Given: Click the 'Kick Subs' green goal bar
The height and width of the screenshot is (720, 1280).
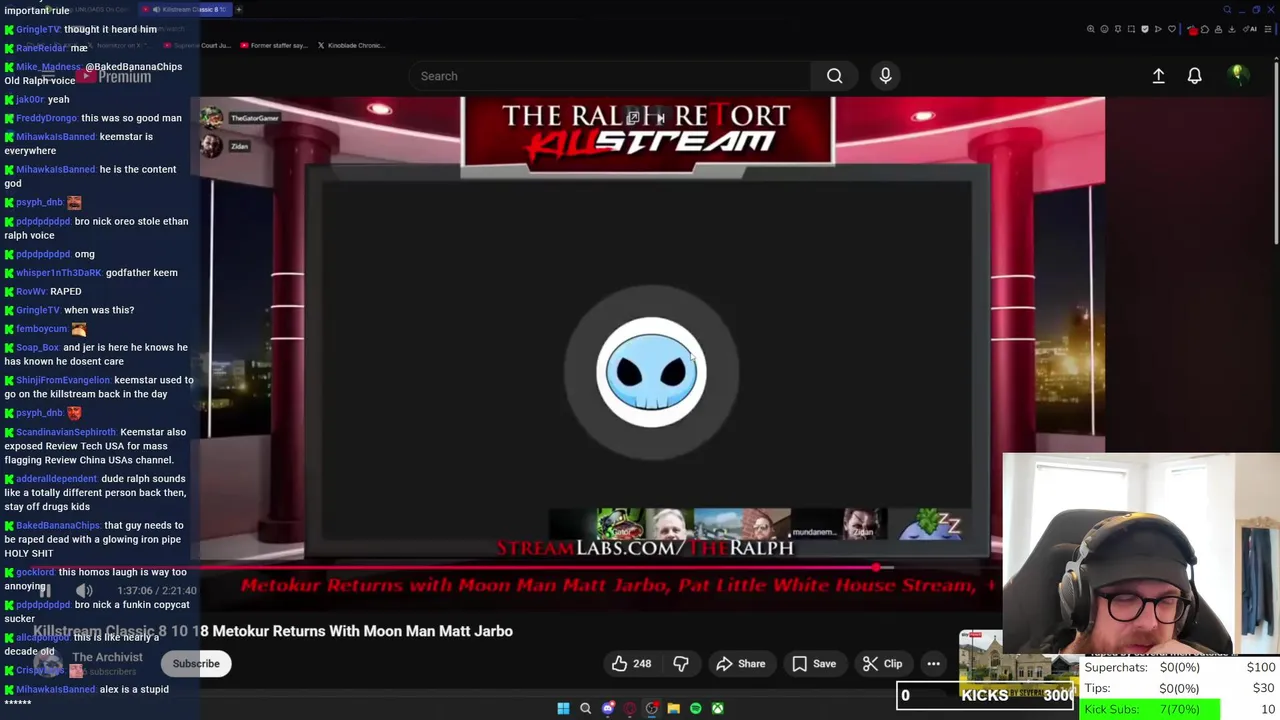Looking at the screenshot, I should coord(1152,709).
